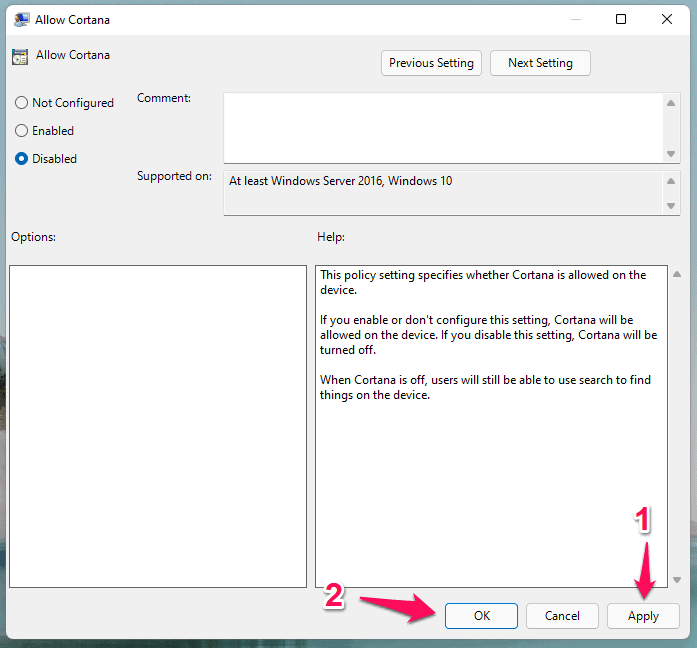697x648 pixels.
Task: Click inside the Comment text box
Action: pyautogui.click(x=443, y=128)
